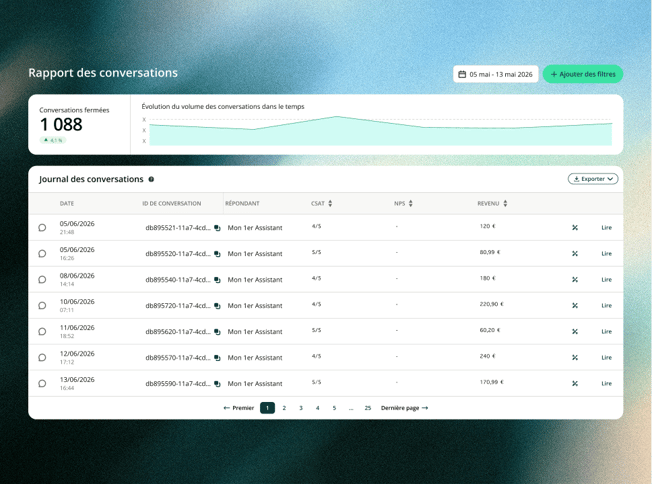The width and height of the screenshot is (652, 484).
Task: Select the 05/06/2026 21:48 conversation radio
Action: pos(42,227)
